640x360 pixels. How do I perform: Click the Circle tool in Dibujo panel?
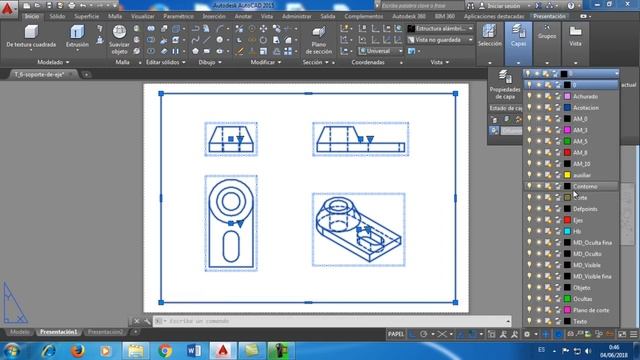click(220, 40)
